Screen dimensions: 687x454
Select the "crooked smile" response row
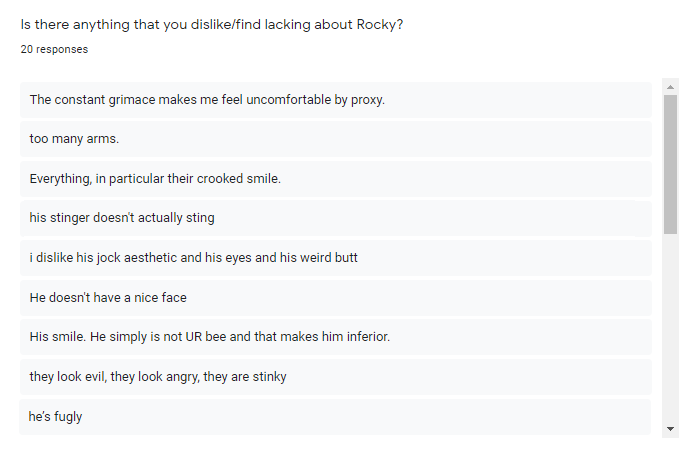[x=335, y=179]
